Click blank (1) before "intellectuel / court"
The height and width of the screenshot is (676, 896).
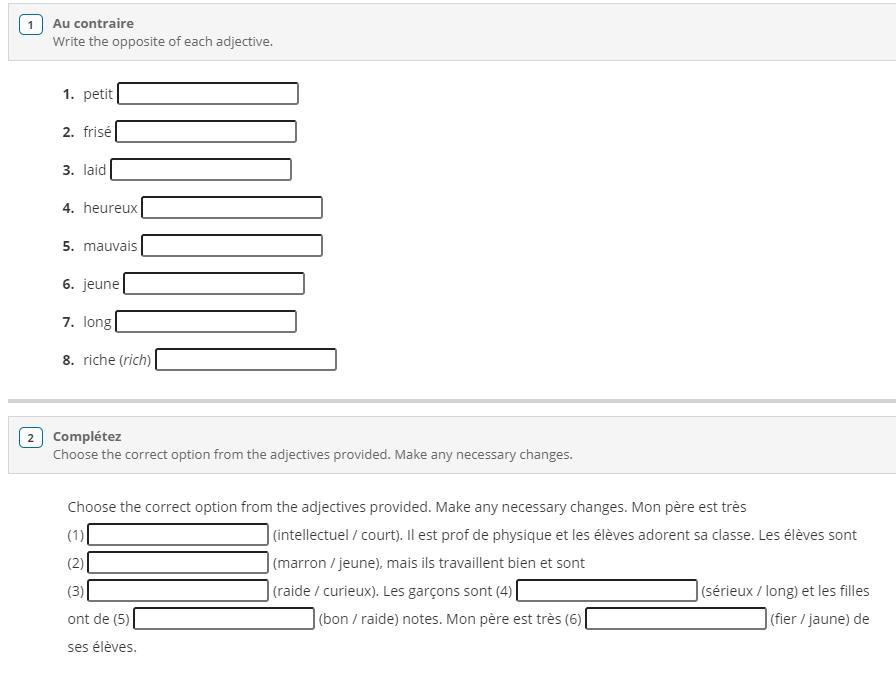179,535
